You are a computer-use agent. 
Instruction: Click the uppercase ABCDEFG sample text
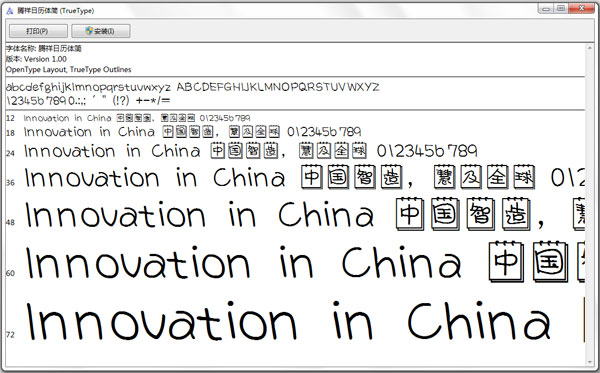pyautogui.click(x=278, y=87)
